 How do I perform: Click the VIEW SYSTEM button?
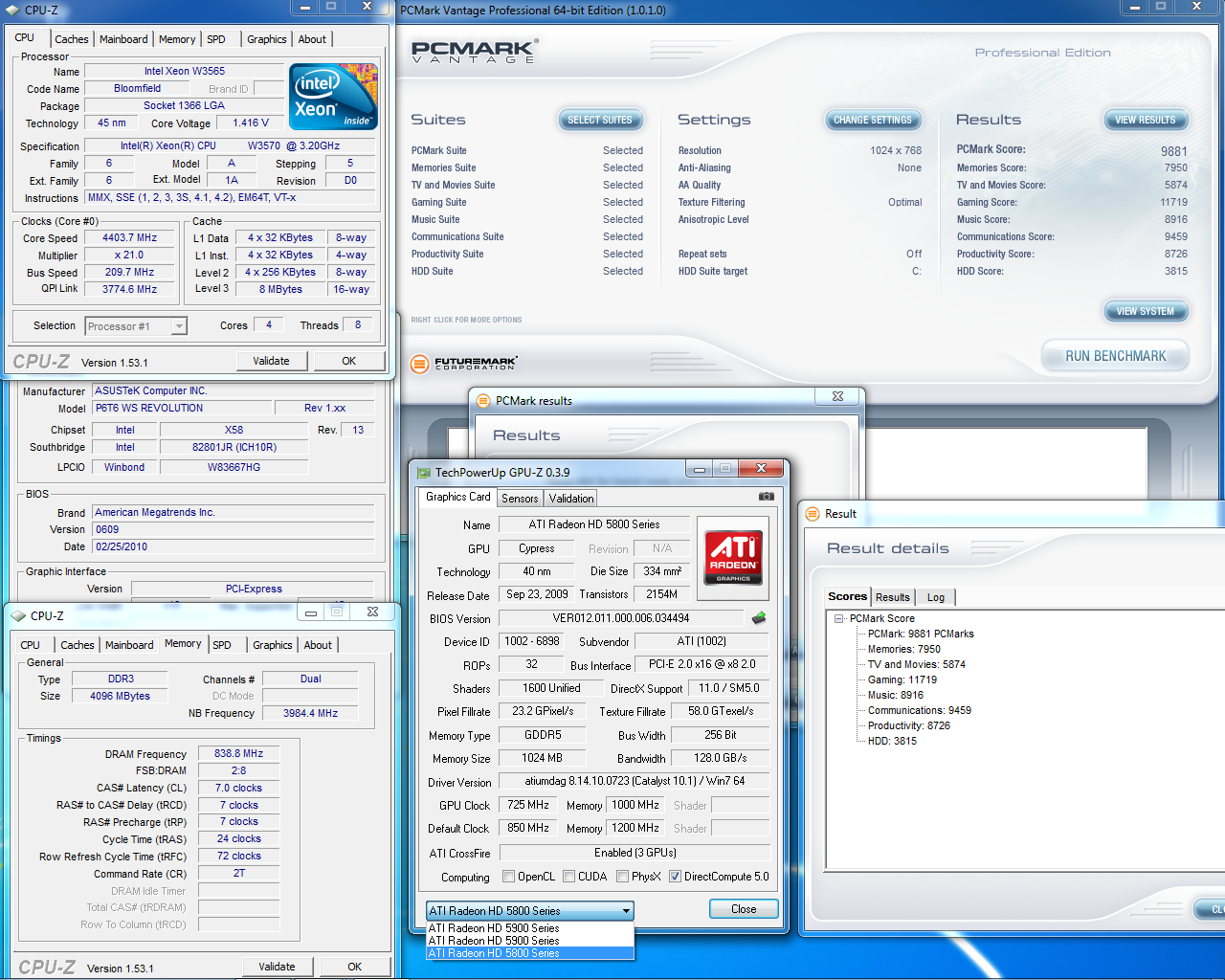tap(1146, 311)
